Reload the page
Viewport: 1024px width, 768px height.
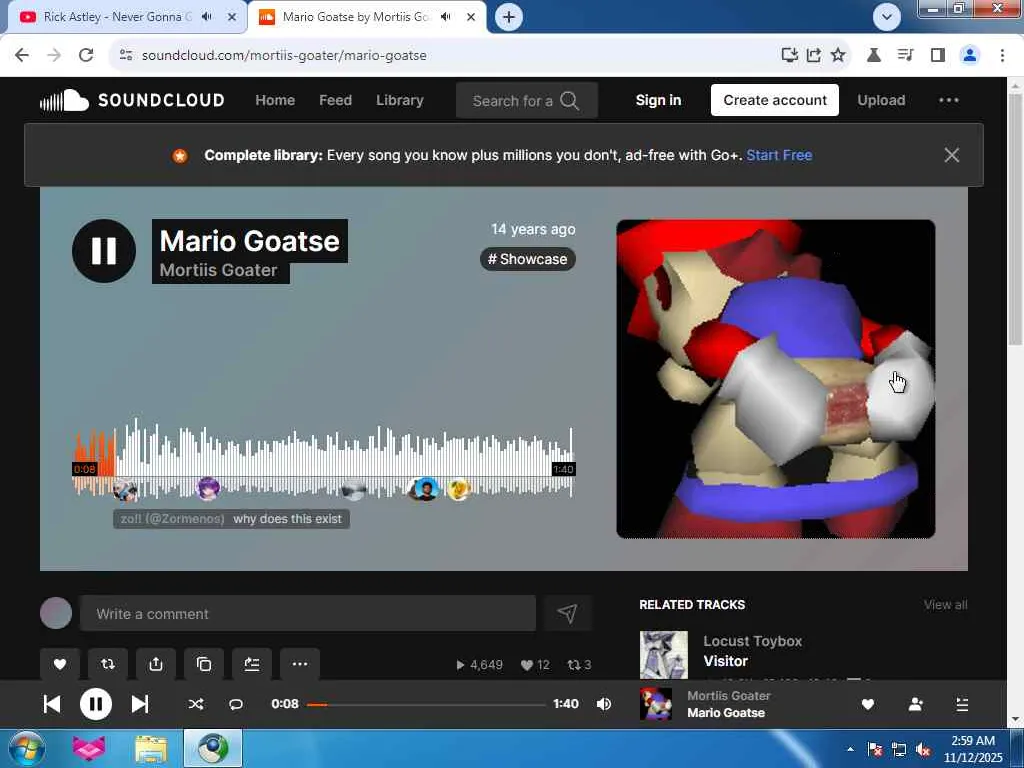86,56
